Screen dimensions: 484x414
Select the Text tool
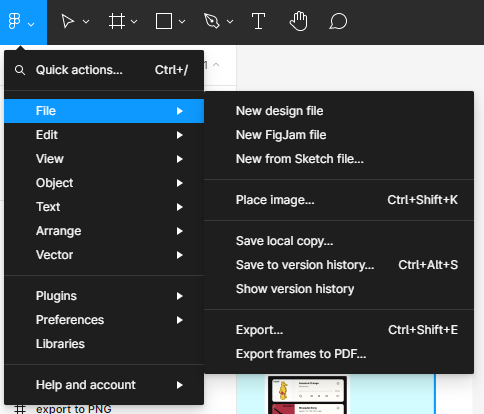pyautogui.click(x=258, y=22)
